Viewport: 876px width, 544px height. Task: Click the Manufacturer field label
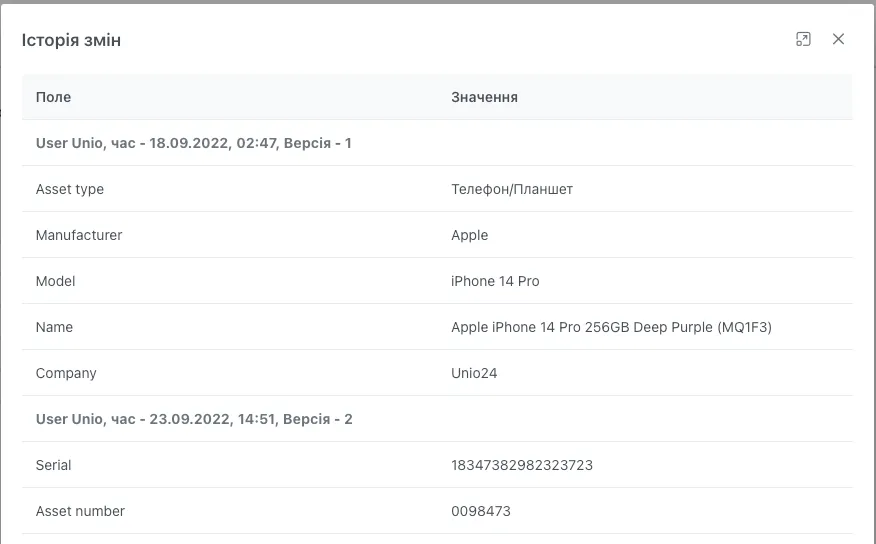click(79, 235)
